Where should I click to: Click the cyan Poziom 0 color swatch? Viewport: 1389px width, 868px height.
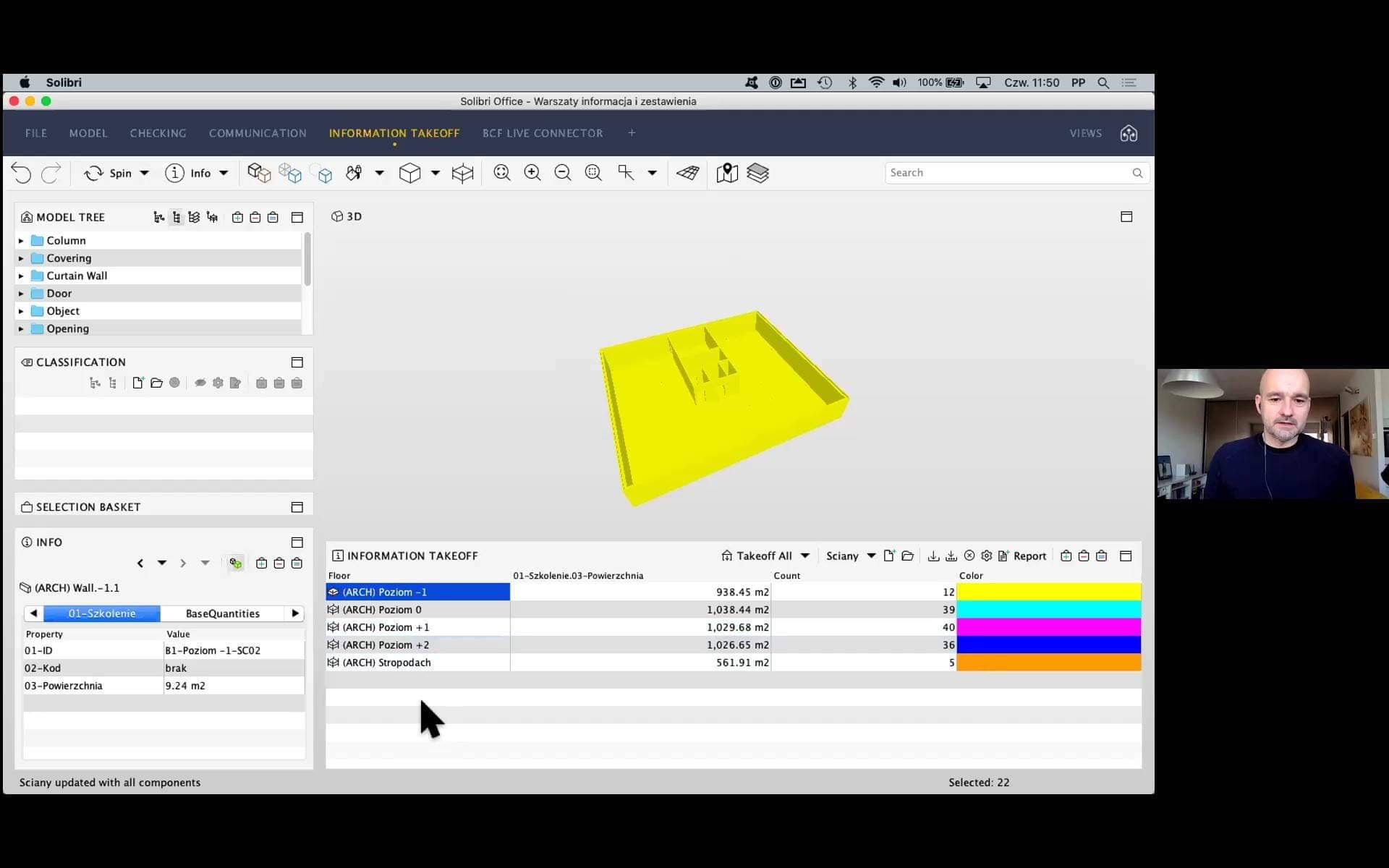coord(1048,610)
